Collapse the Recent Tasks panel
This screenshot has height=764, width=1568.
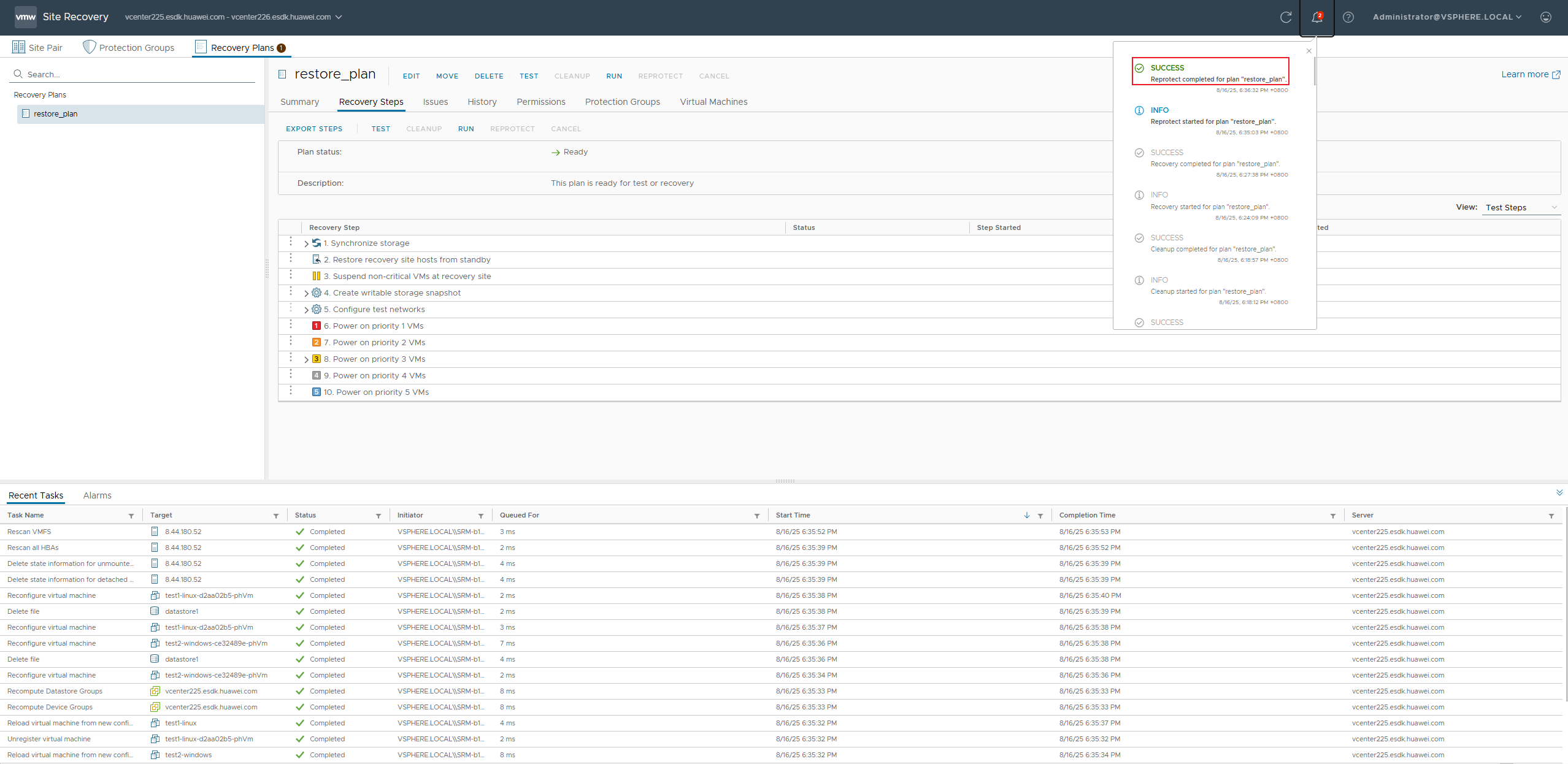[x=1559, y=492]
